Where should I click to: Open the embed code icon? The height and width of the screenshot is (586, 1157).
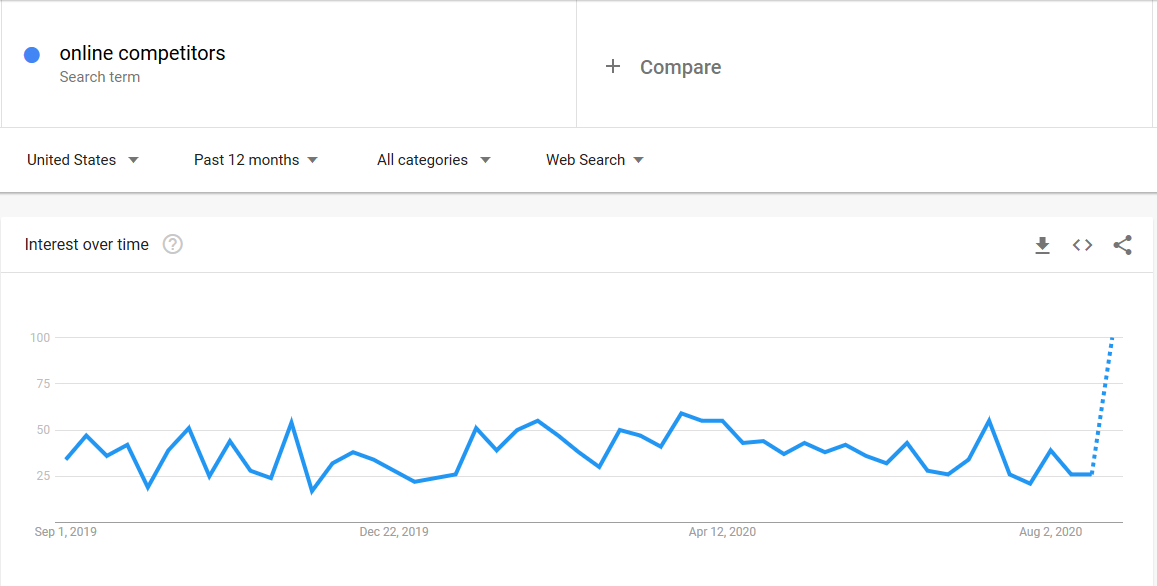(x=1082, y=245)
